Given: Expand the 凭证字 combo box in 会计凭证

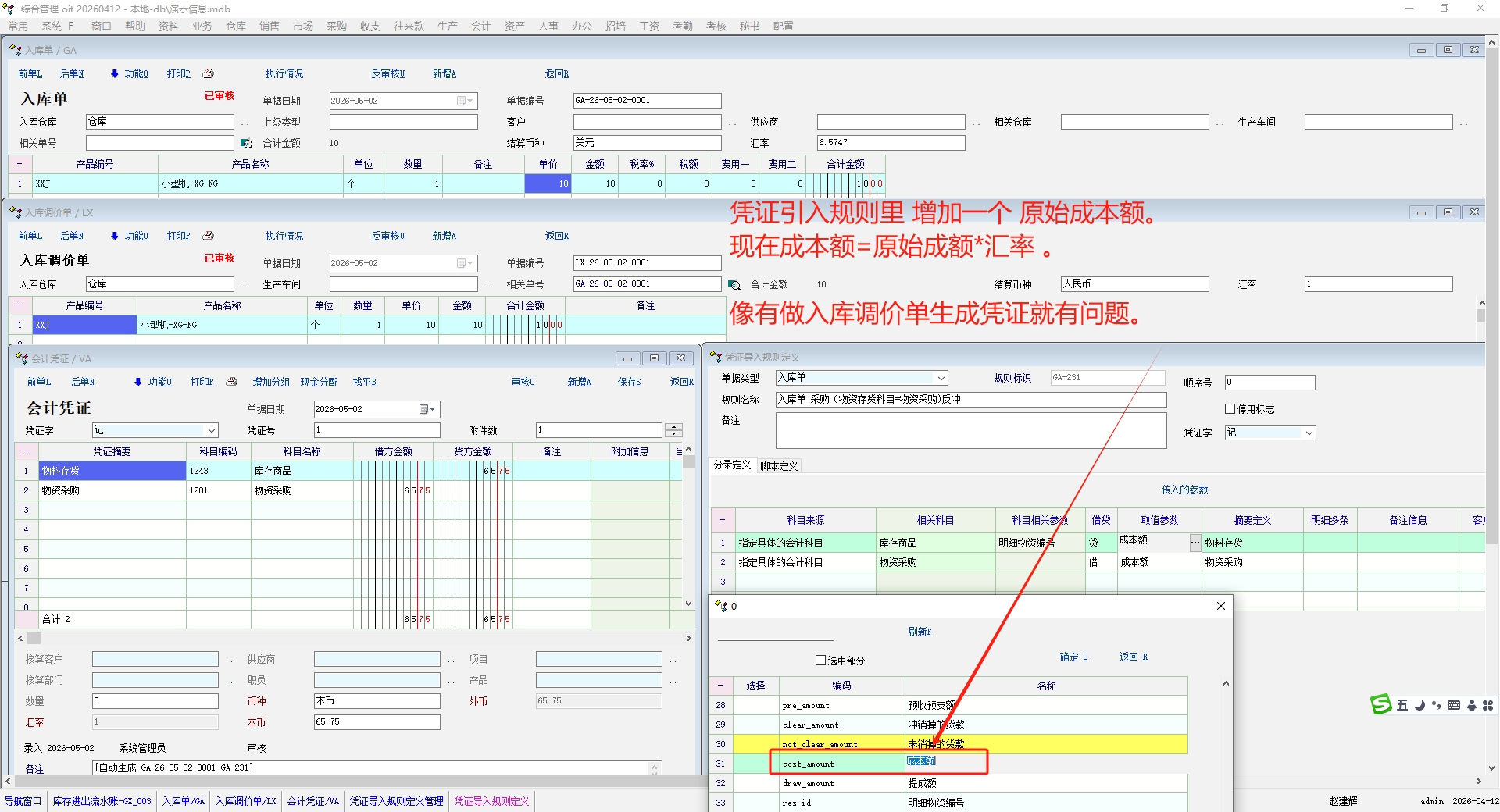Looking at the screenshot, I should [211, 430].
